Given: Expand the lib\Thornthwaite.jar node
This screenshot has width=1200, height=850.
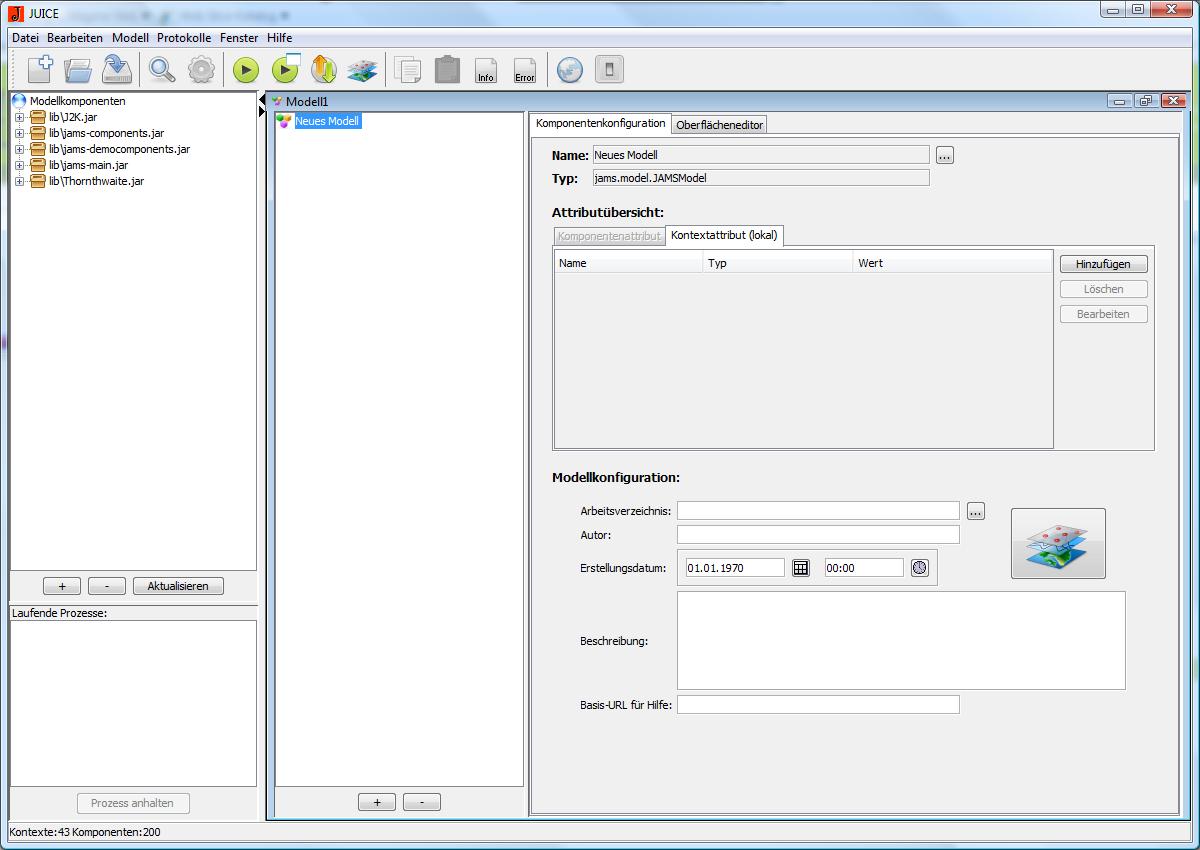Looking at the screenshot, I should click(19, 181).
